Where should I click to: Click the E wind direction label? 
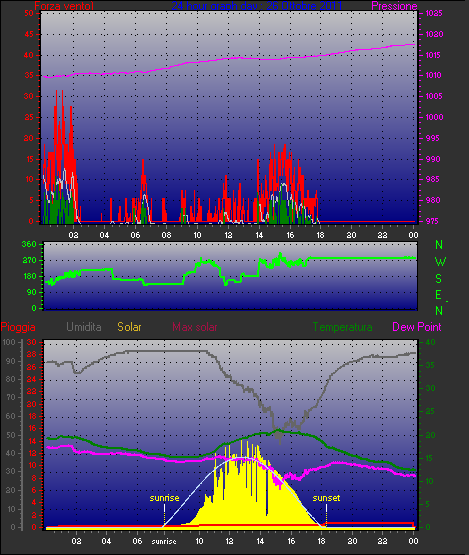tap(439, 295)
